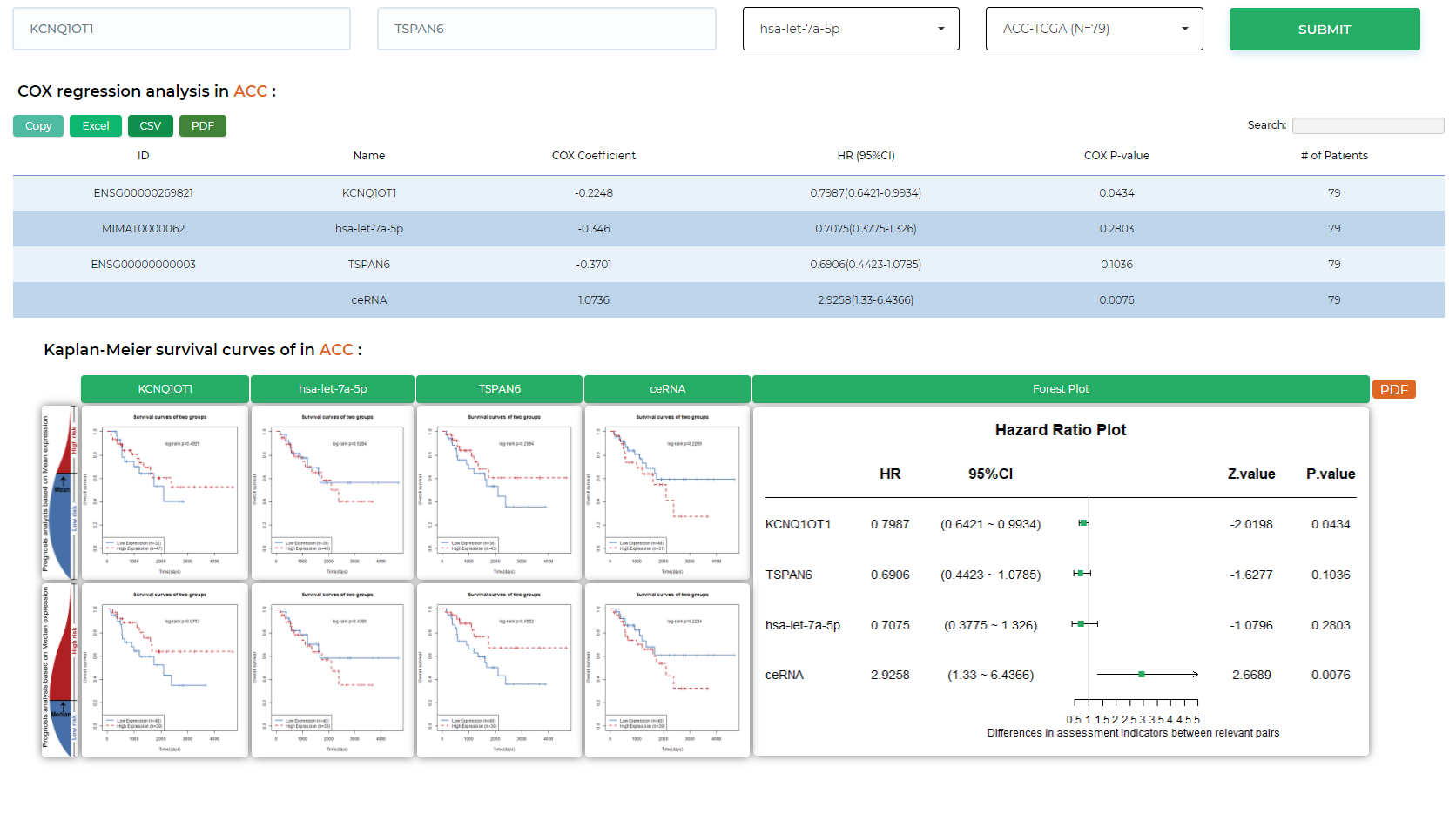Open the ceRNA median-expression survival plot
The image size is (1456, 814).
point(667,670)
